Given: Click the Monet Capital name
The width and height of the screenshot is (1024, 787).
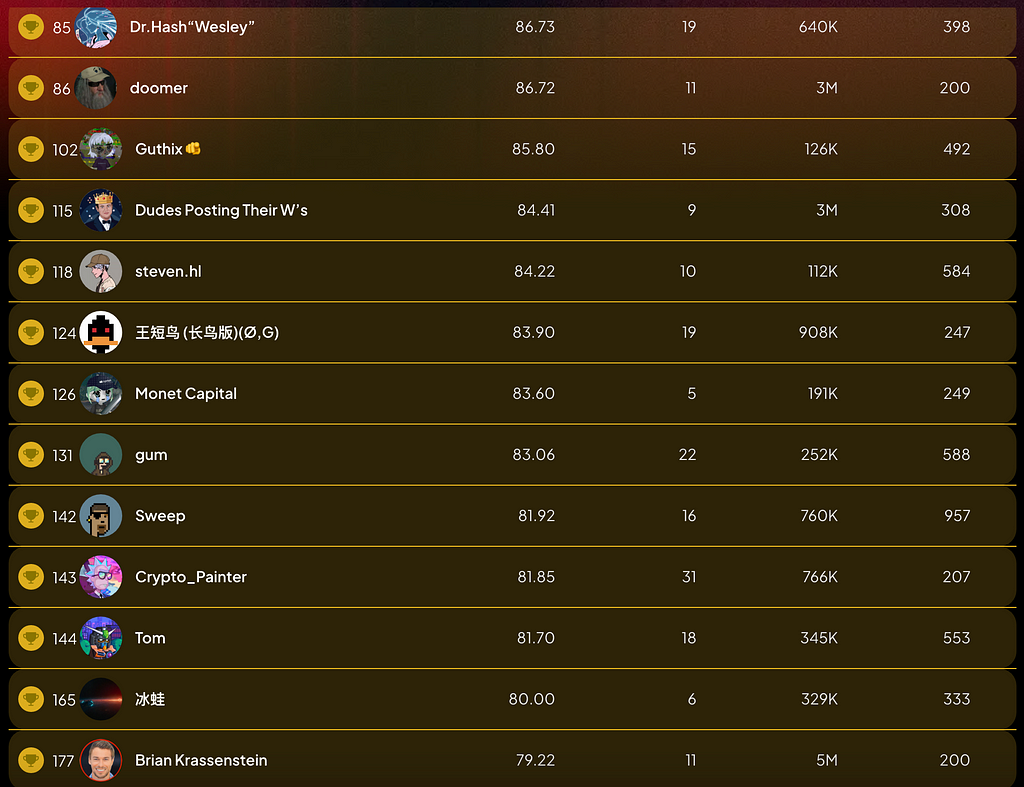Looking at the screenshot, I should point(186,393).
